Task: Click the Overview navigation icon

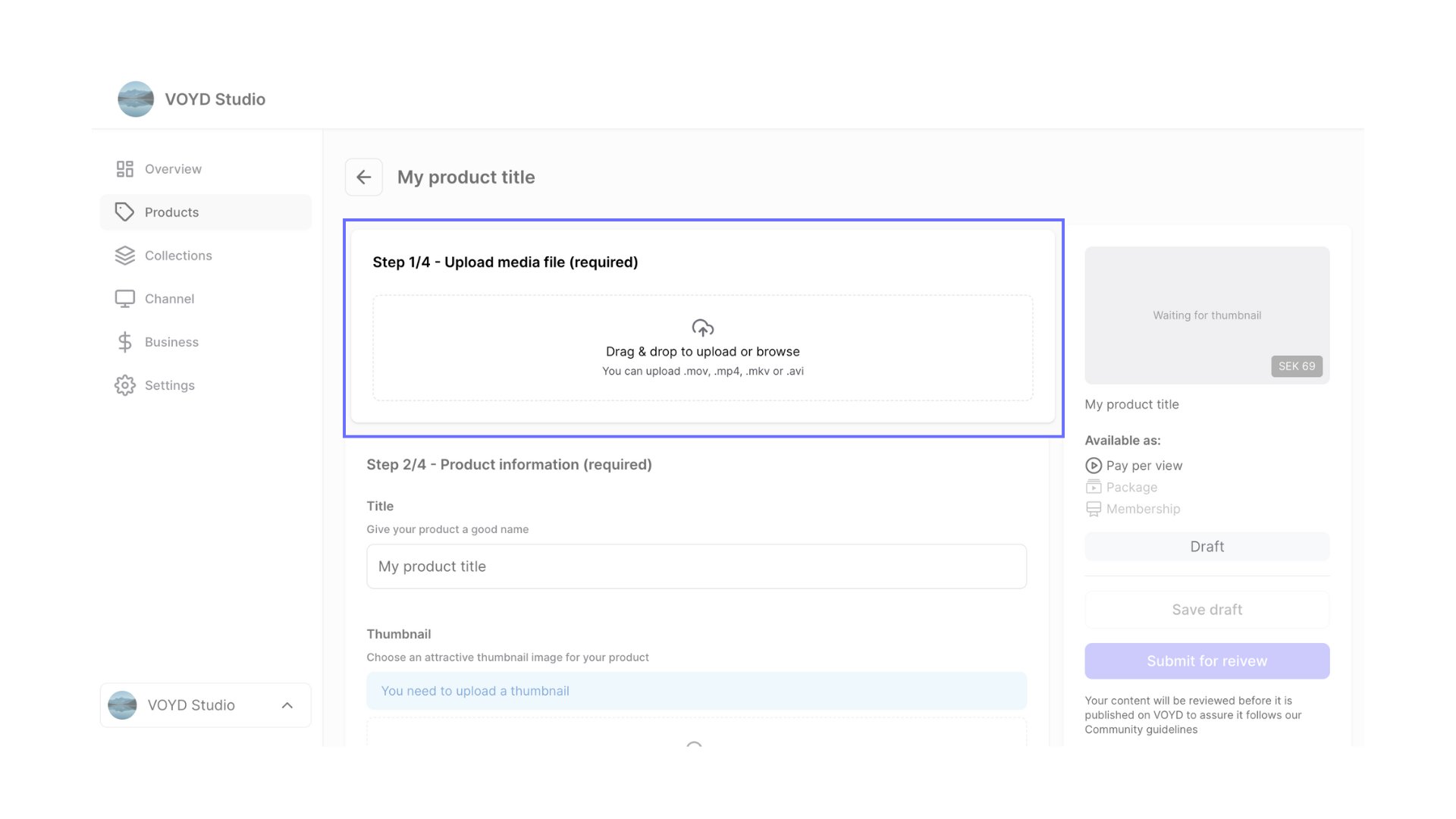Action: tap(124, 168)
